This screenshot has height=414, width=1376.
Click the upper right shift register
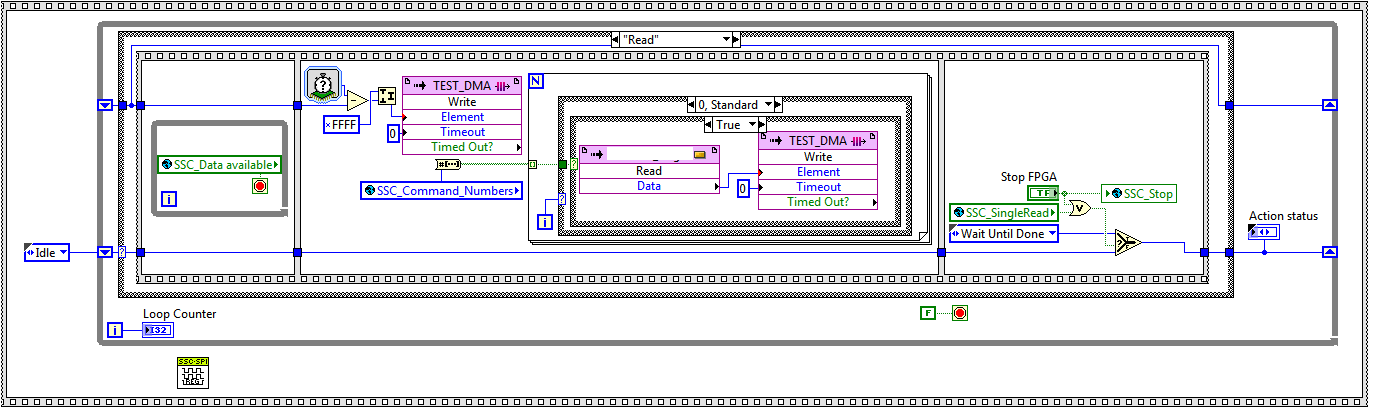coord(1329,105)
